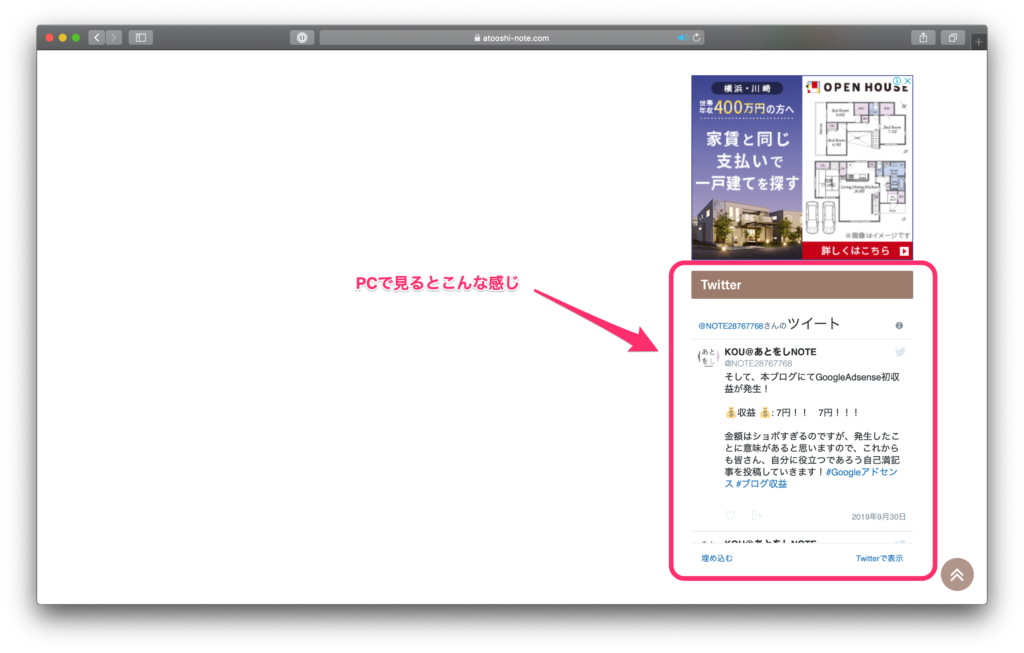Viewport: 1024px width, 653px height.
Task: Share the tweet using share icon
Action: click(756, 515)
